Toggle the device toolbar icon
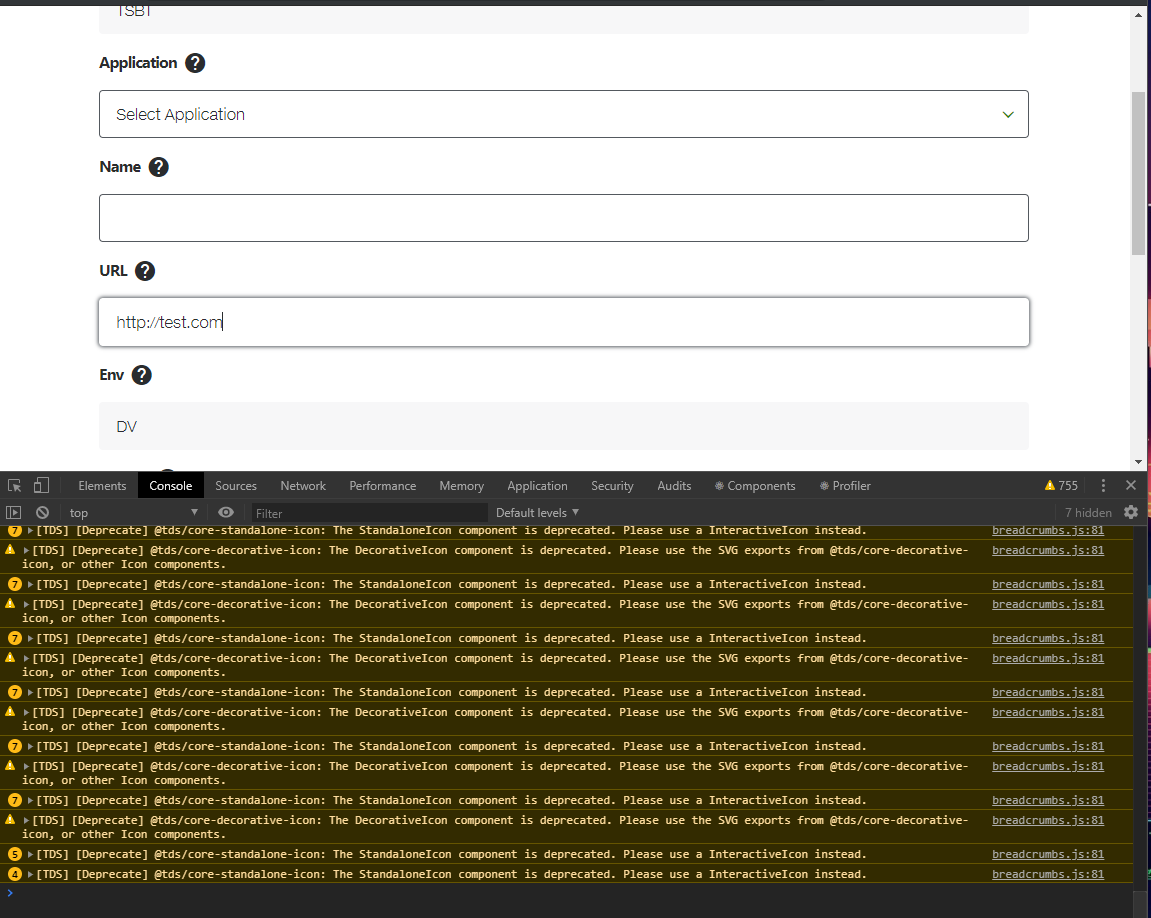This screenshot has height=918, width=1151. click(x=40, y=485)
